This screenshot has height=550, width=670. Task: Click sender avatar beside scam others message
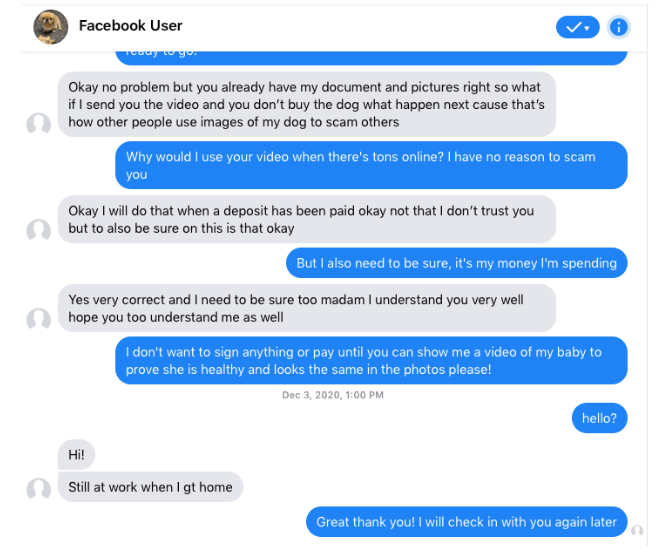tap(39, 124)
